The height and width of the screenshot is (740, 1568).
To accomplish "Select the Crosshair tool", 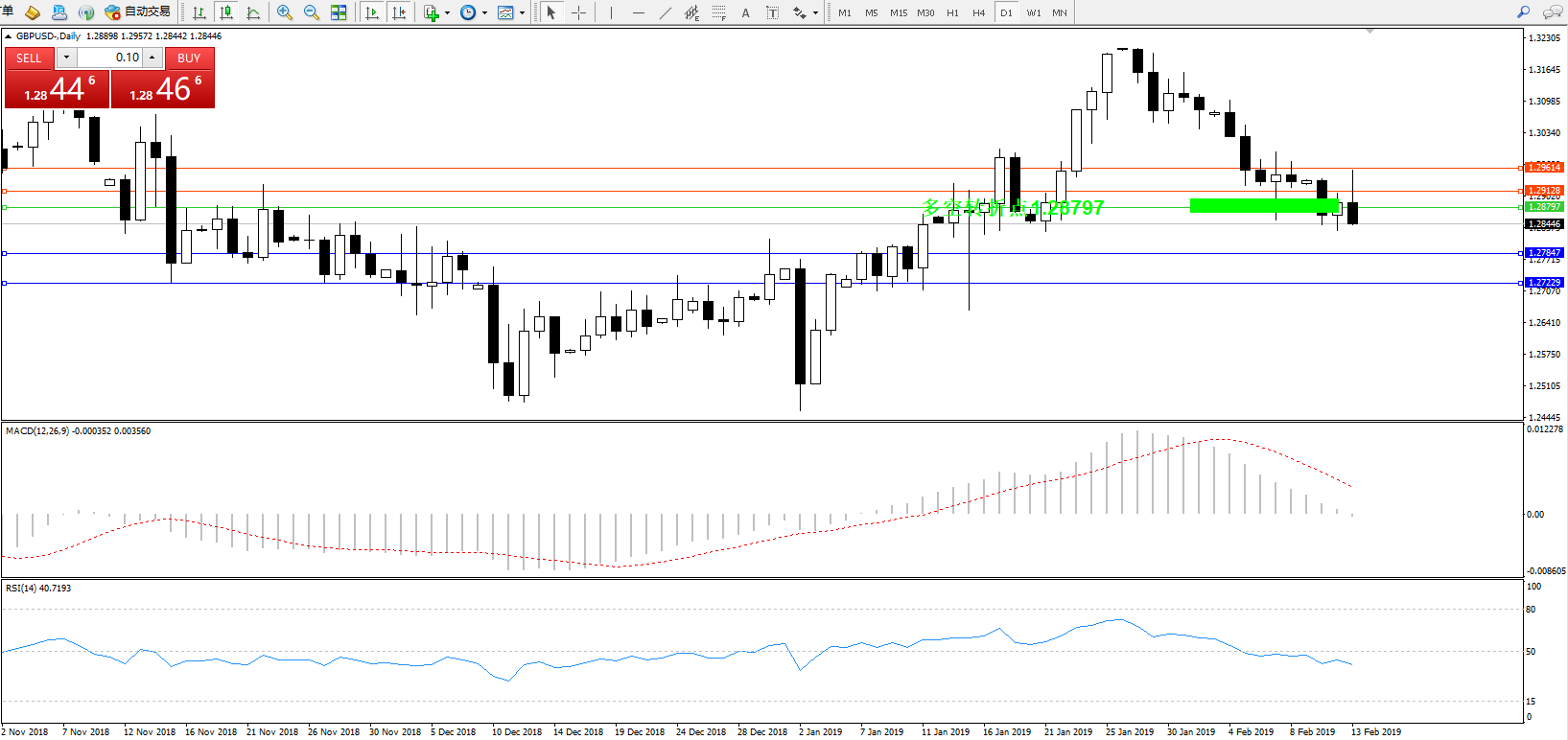I will point(578,12).
